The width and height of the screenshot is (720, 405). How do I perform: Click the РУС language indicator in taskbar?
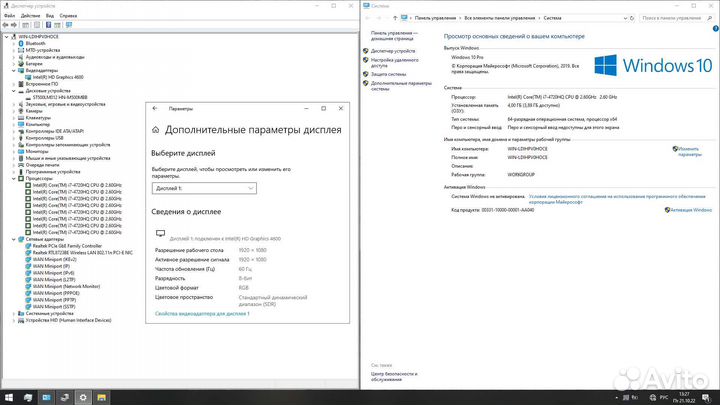coord(664,397)
